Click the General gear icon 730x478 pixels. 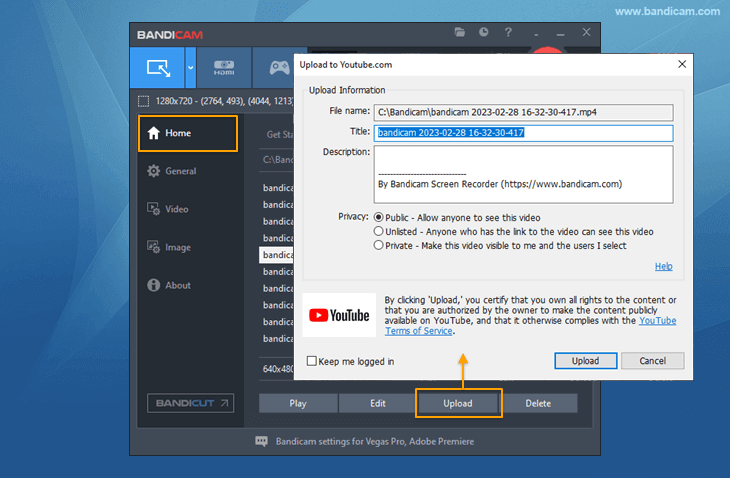pos(154,171)
